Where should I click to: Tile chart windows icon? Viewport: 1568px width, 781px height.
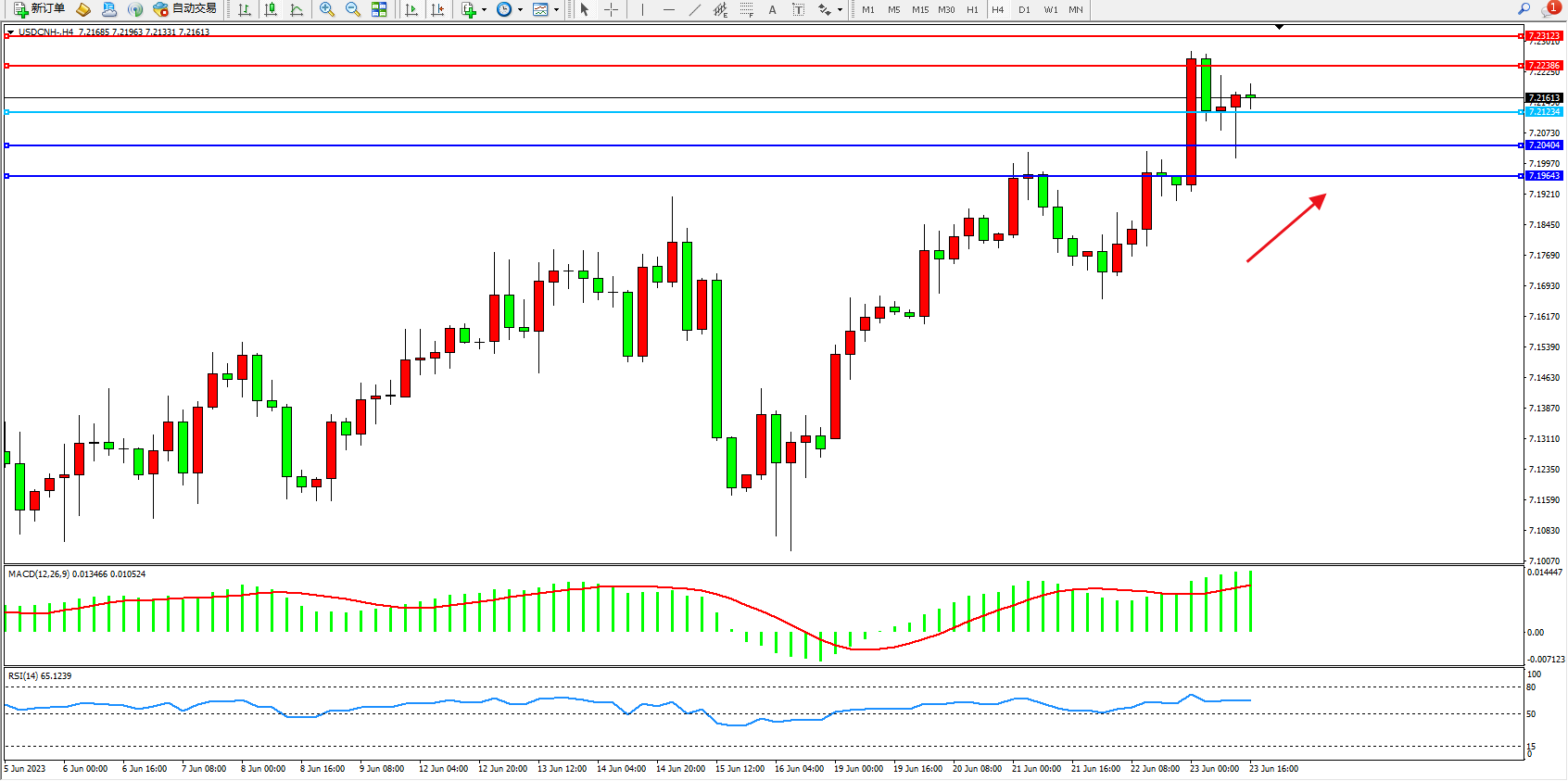[x=379, y=9]
